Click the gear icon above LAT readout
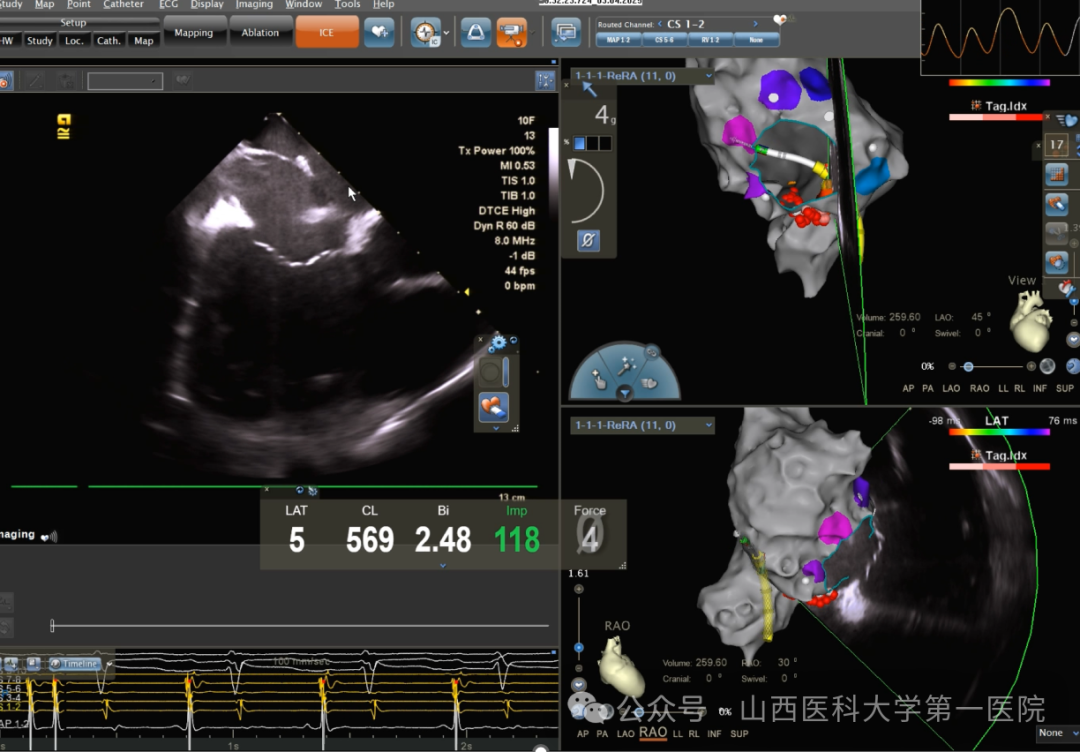 point(313,491)
